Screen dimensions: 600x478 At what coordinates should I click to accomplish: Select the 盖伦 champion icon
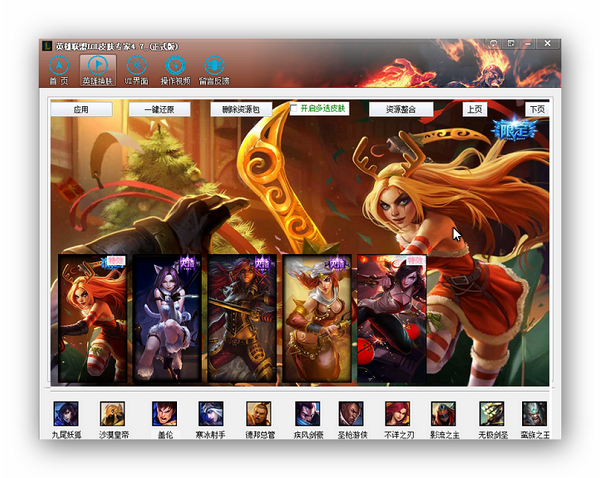[x=165, y=414]
